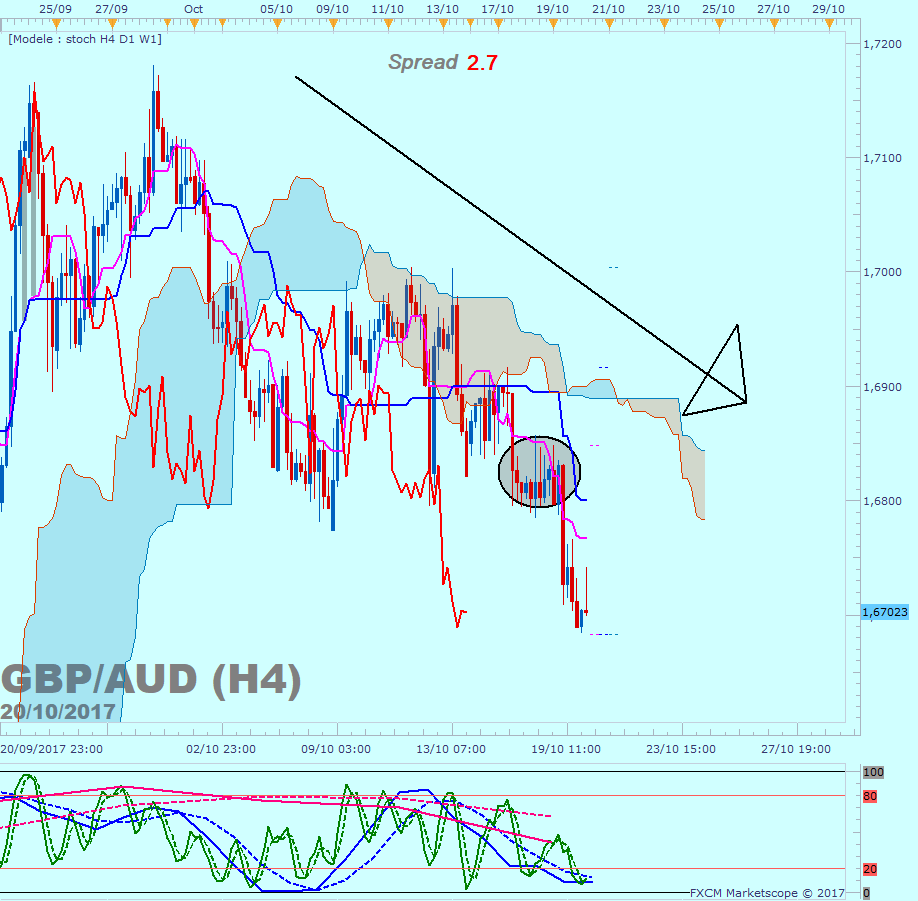Click the current price tag 1,67023
The width and height of the screenshot is (918, 901).
coord(884,611)
